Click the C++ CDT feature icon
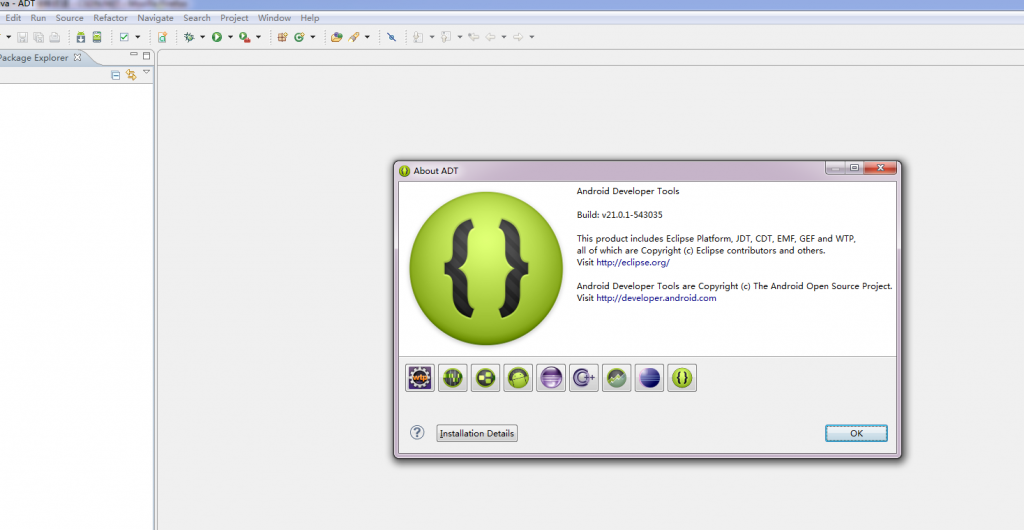The height and width of the screenshot is (530, 1024). pos(584,378)
